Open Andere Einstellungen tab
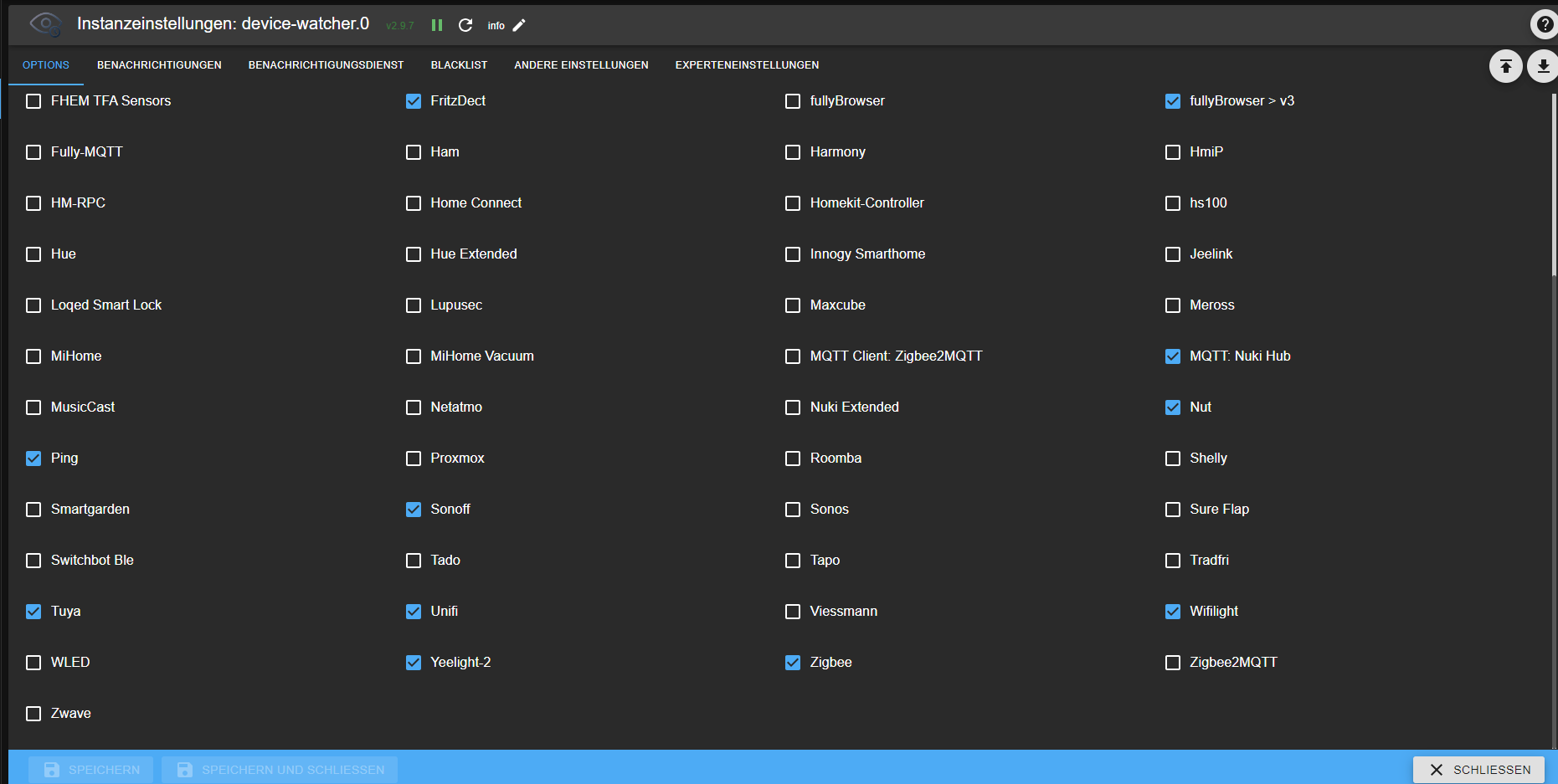This screenshot has height=784, width=1558. click(581, 65)
